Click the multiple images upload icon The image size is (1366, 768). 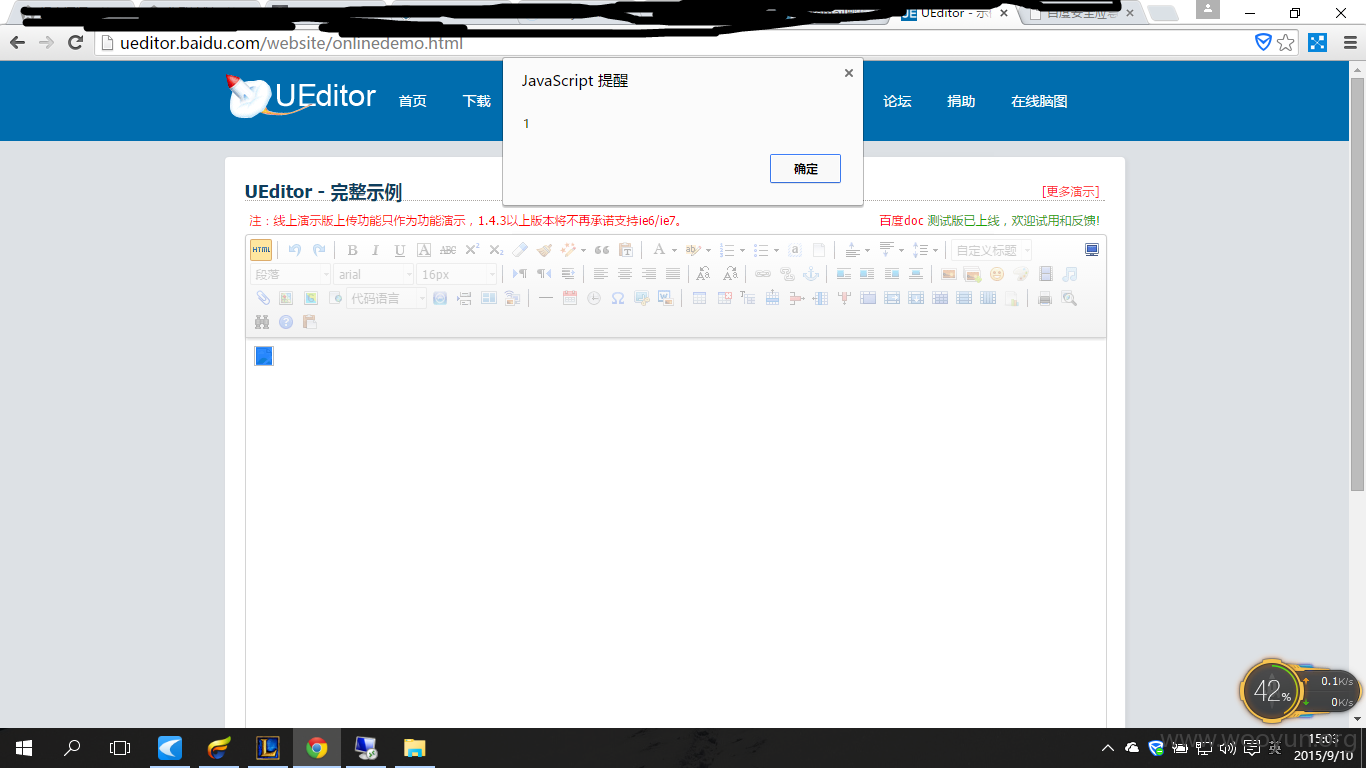[x=973, y=274]
